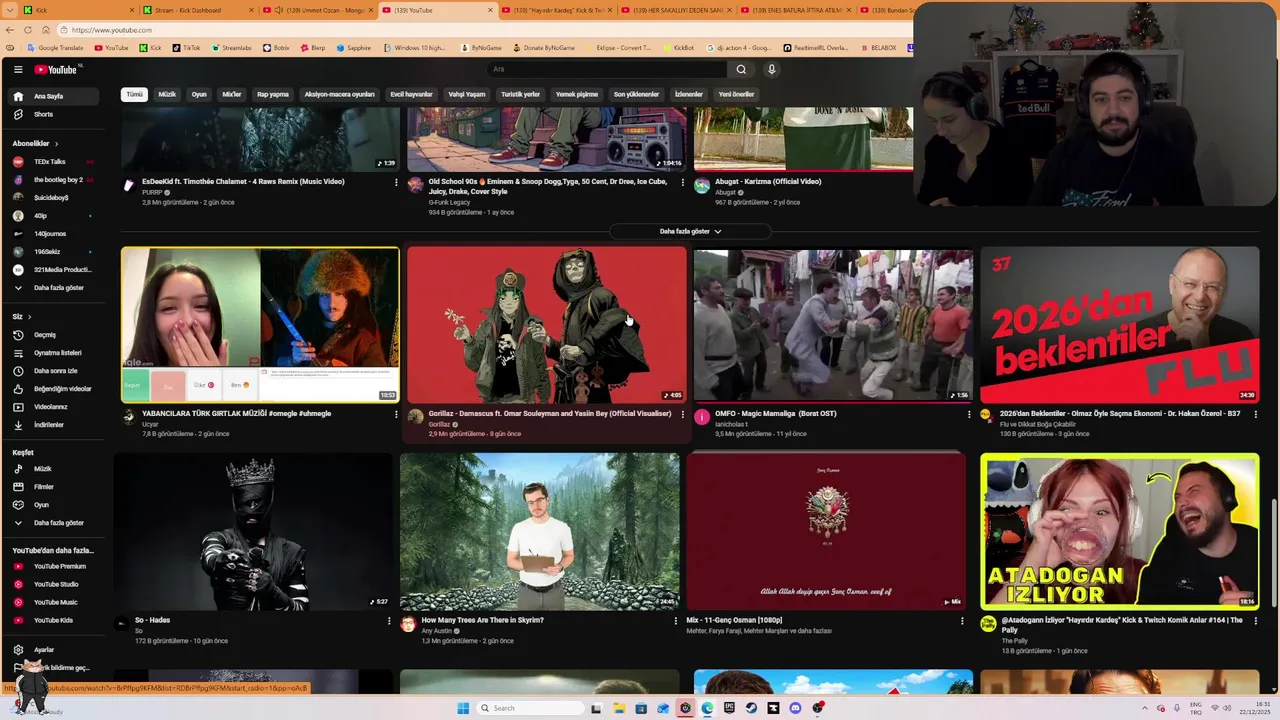Select the Yemek pişirme filter chip
The height and width of the screenshot is (720, 1280).
pyautogui.click(x=577, y=94)
